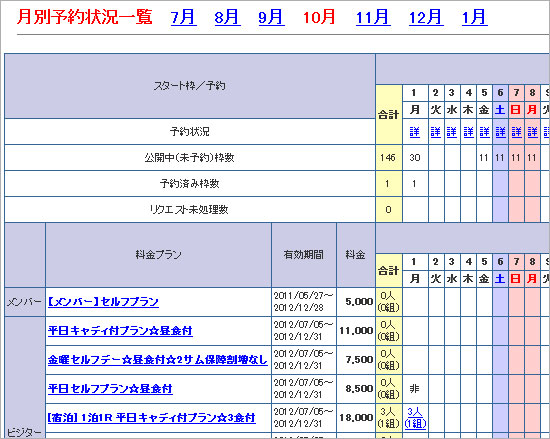Switch to 8月 reservation list
The image size is (550, 439).
[227, 17]
